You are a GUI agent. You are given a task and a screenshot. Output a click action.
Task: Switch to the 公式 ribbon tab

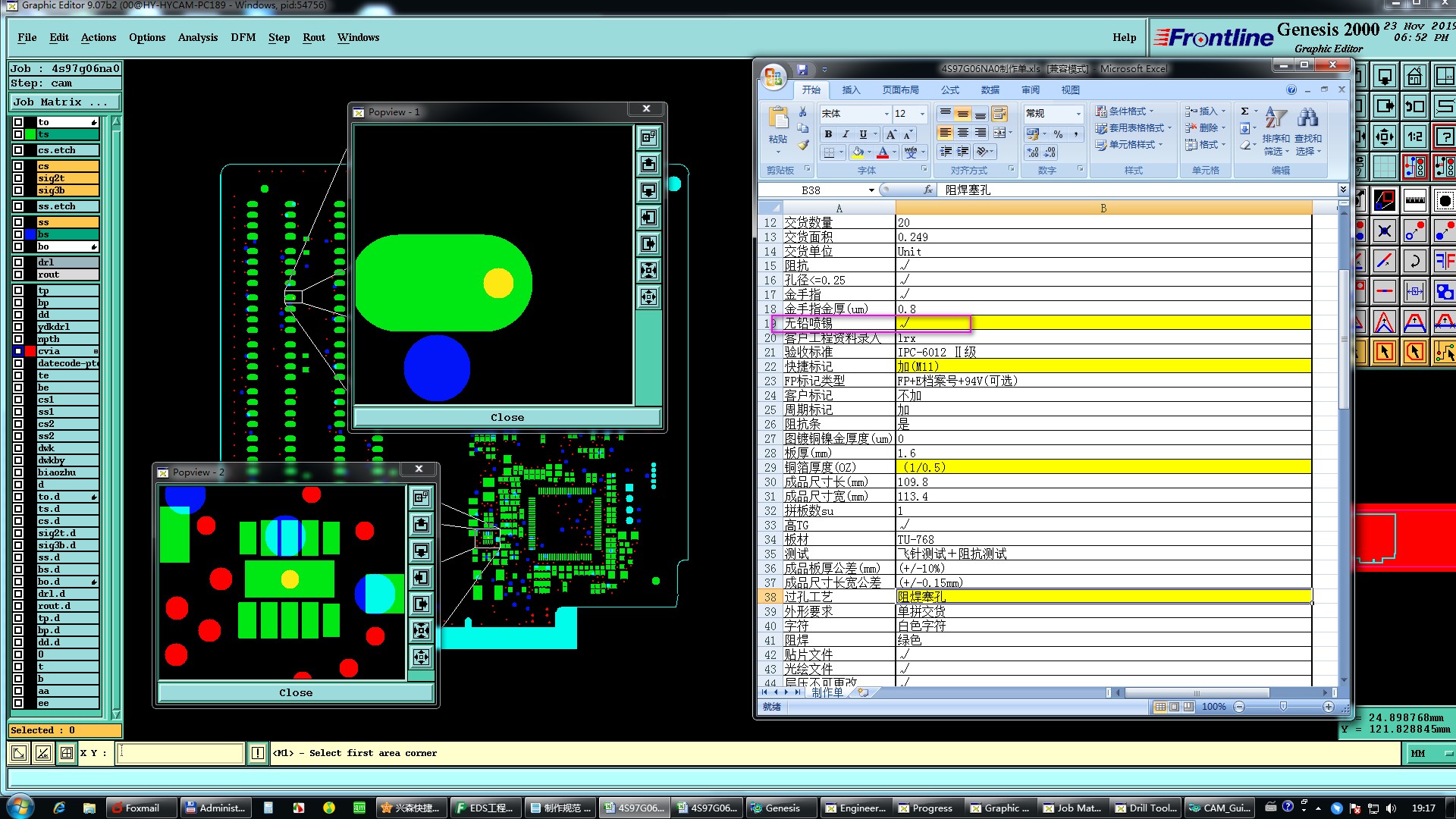(950, 89)
